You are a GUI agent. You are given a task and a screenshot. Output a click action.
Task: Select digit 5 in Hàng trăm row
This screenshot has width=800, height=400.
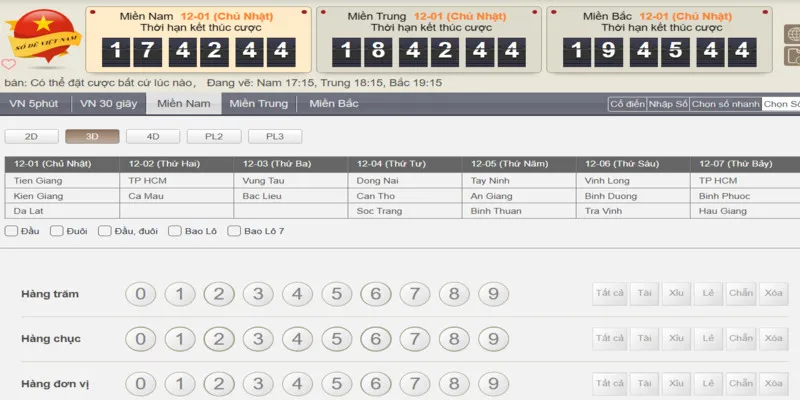[336, 294]
